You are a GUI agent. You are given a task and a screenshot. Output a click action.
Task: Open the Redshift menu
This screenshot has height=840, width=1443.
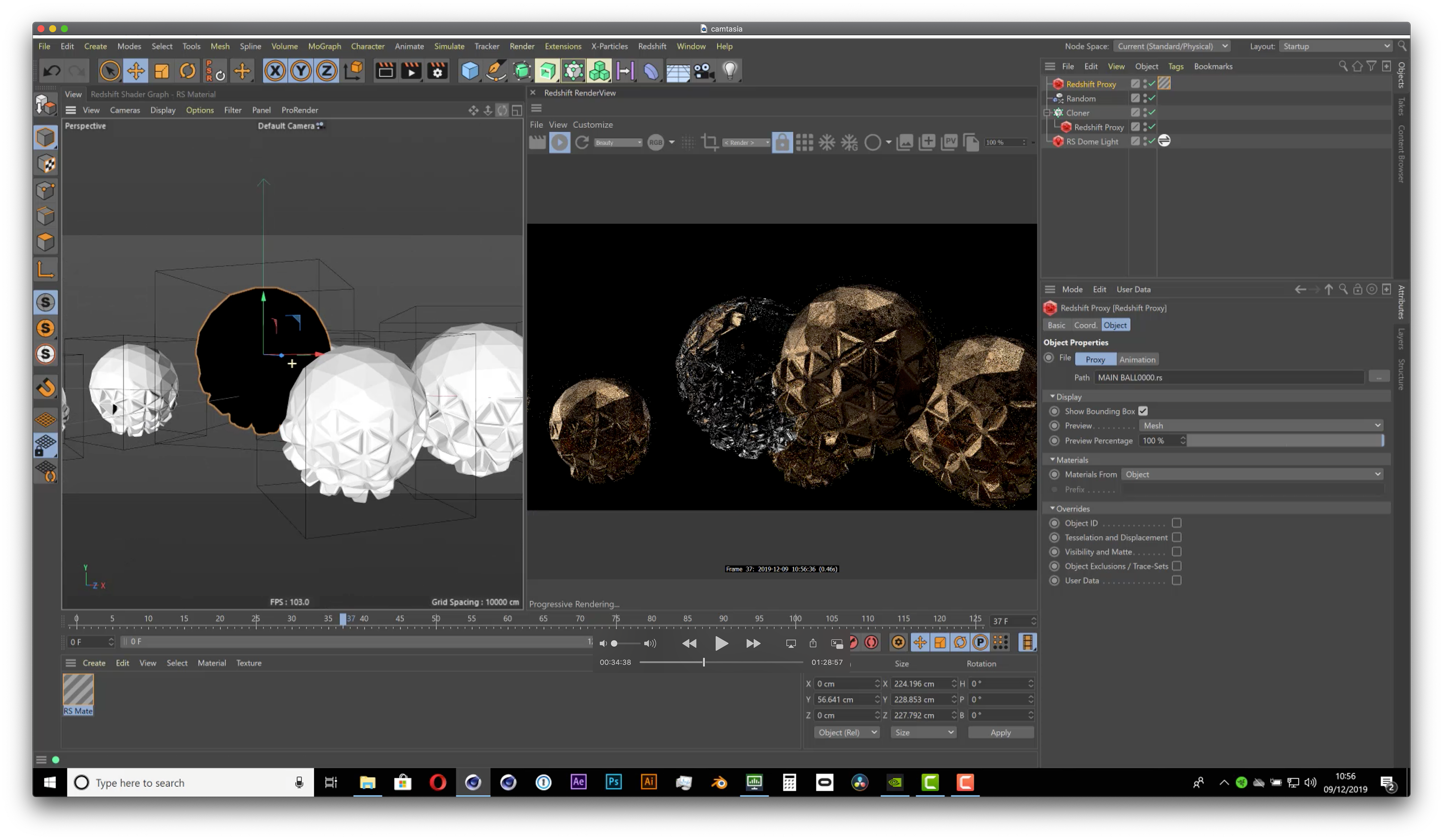pyautogui.click(x=652, y=46)
